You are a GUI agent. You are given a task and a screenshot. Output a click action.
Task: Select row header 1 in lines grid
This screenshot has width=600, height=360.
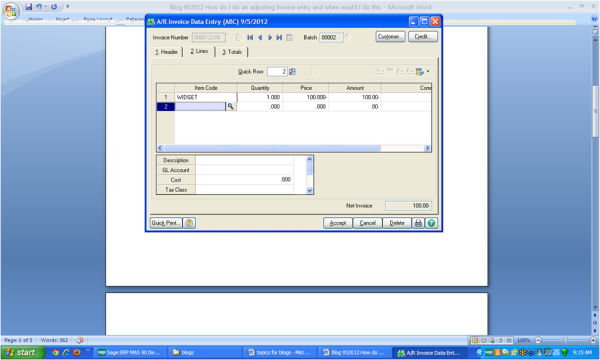pyautogui.click(x=166, y=98)
